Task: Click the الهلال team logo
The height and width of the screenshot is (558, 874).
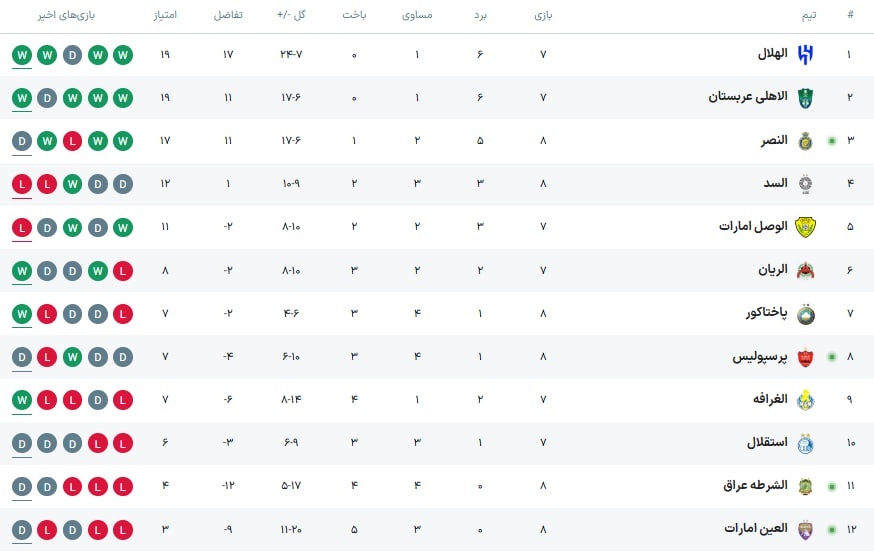Action: (x=805, y=55)
